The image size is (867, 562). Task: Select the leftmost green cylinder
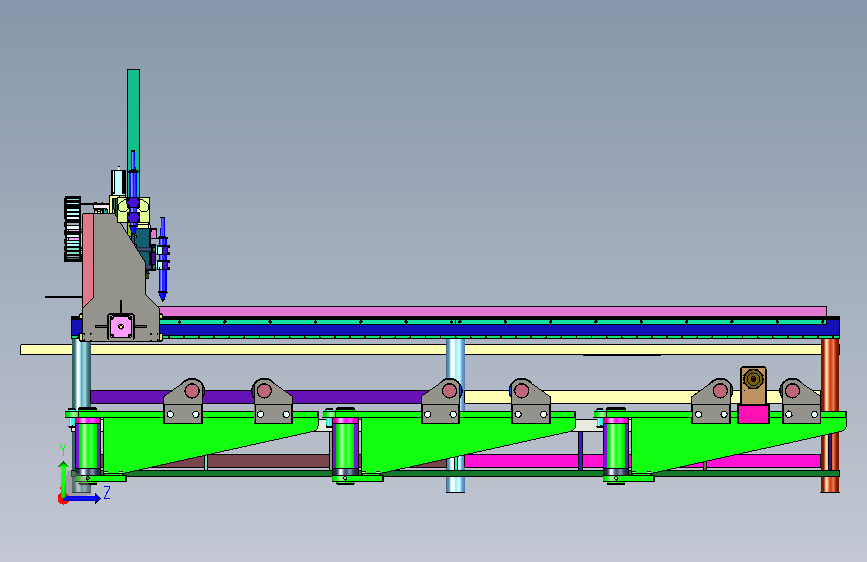[87, 445]
